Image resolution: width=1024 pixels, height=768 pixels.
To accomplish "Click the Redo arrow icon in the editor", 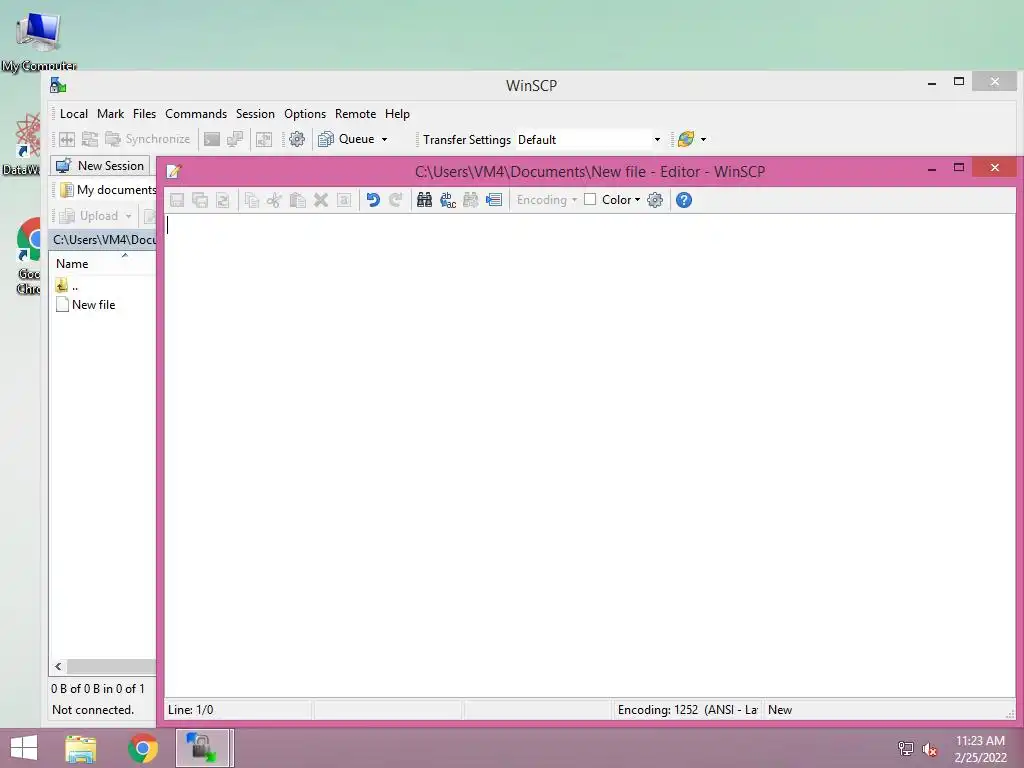I will tap(396, 200).
